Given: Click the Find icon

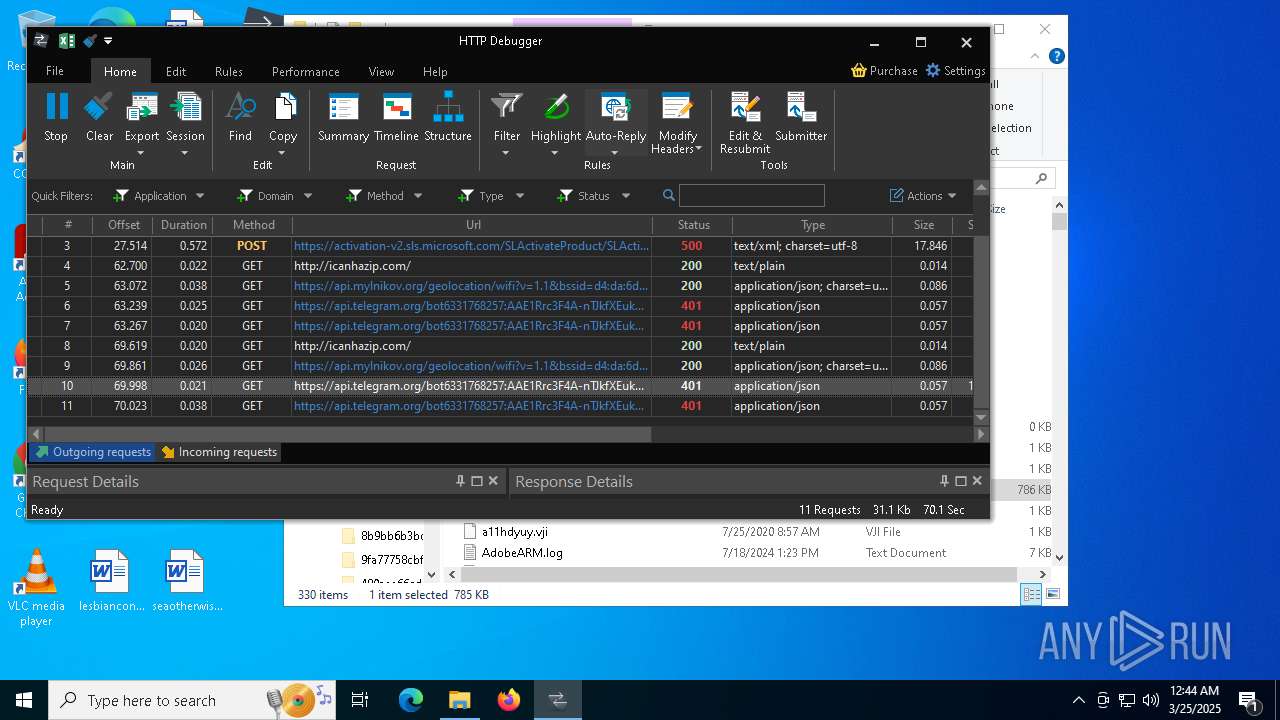Looking at the screenshot, I should click(240, 107).
